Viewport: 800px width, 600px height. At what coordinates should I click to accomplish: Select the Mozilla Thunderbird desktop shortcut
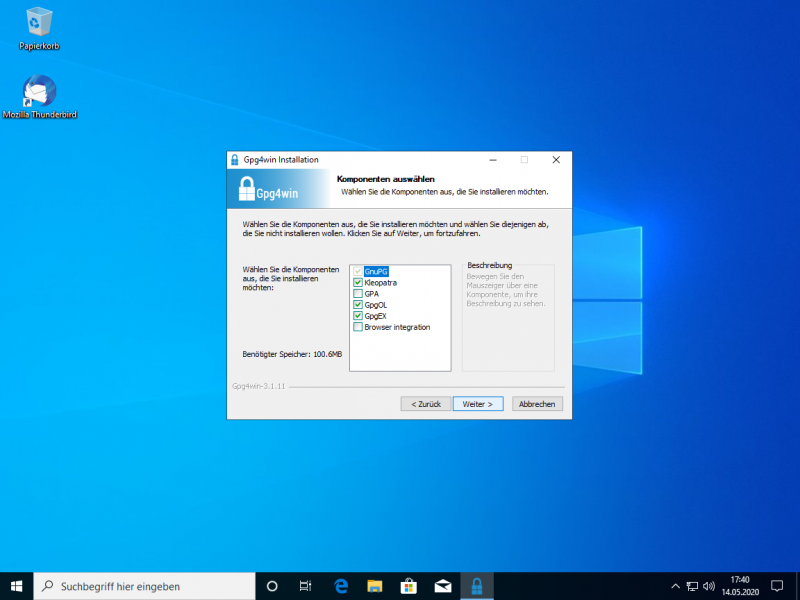click(40, 97)
